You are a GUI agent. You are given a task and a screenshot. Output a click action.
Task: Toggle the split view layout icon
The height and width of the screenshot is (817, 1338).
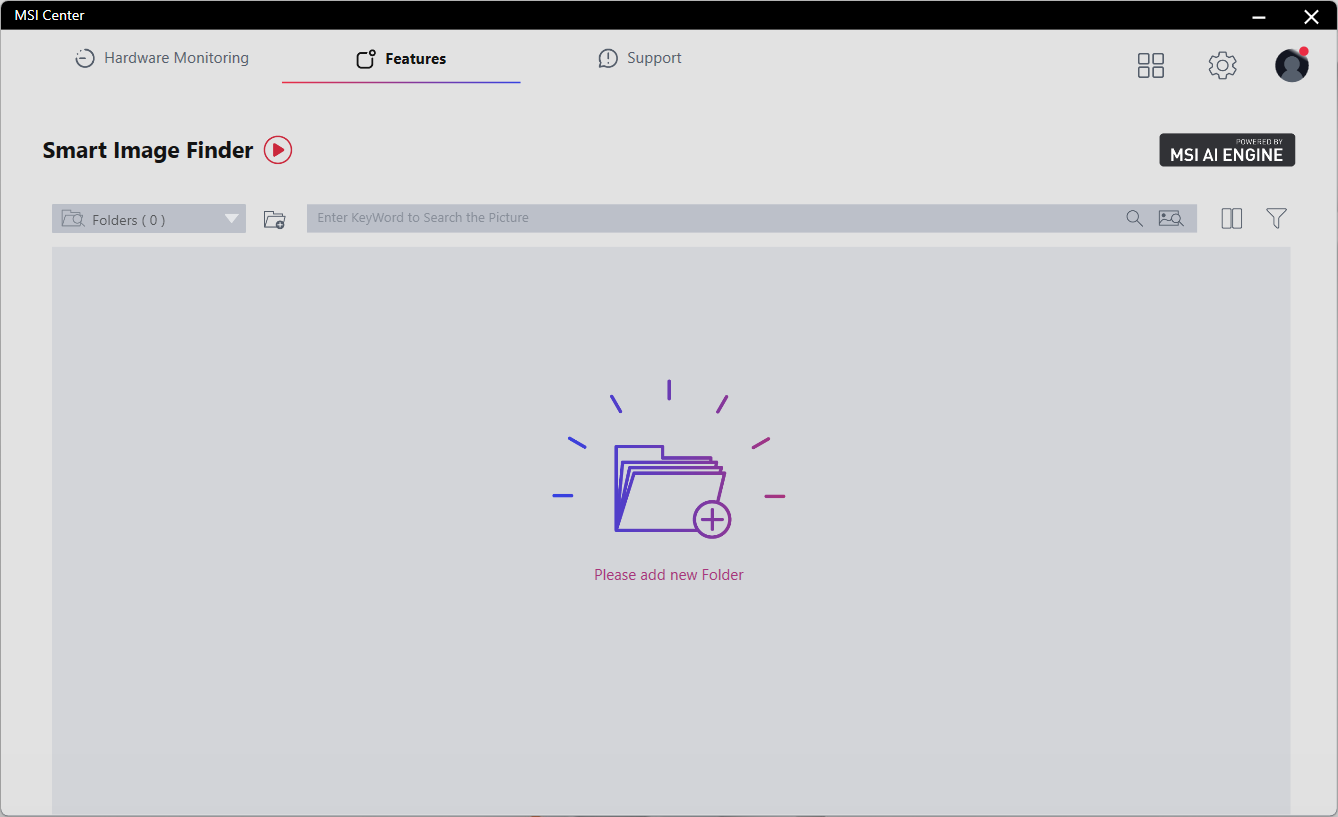(1232, 218)
